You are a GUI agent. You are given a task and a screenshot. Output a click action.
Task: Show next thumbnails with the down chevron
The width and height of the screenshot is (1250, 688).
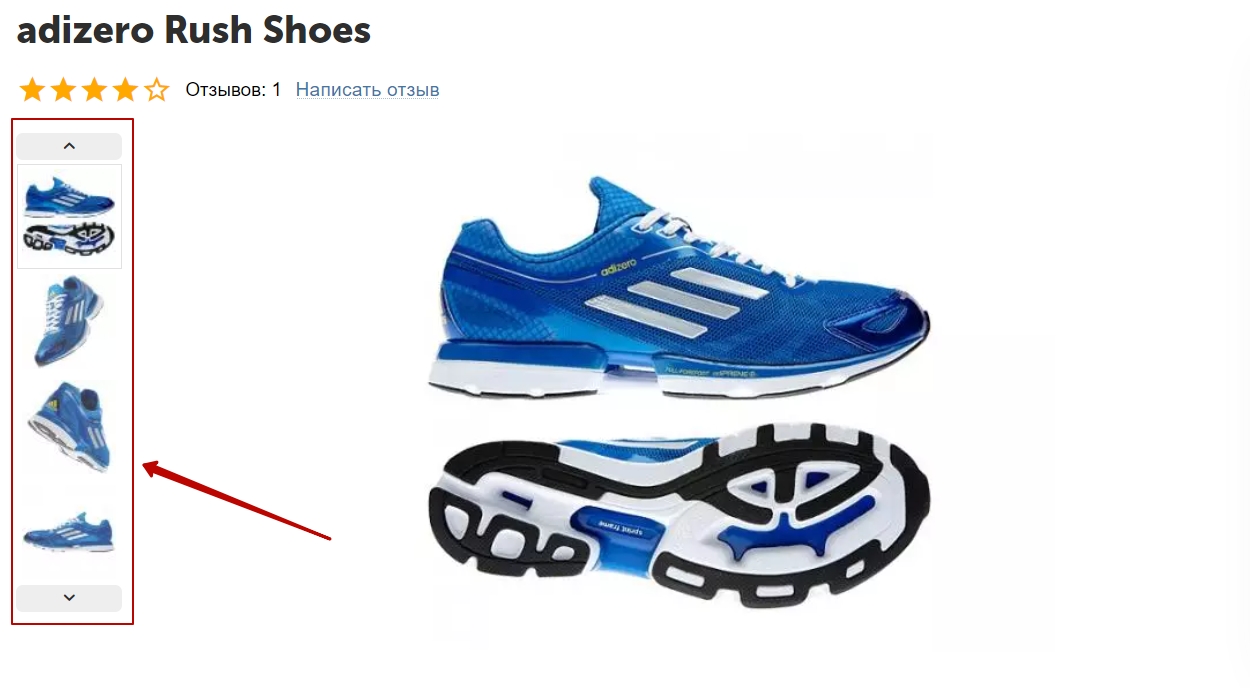tap(69, 598)
